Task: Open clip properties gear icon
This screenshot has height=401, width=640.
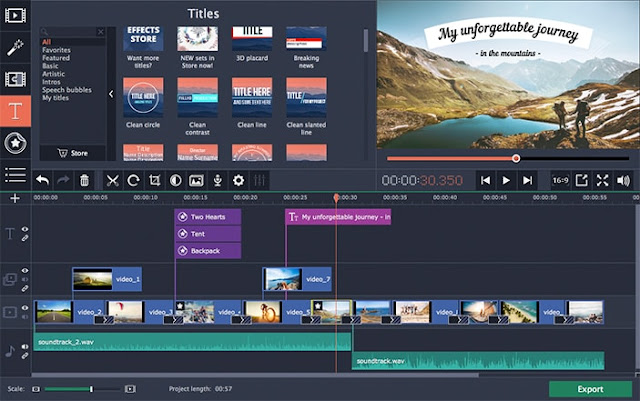Action: [x=238, y=180]
